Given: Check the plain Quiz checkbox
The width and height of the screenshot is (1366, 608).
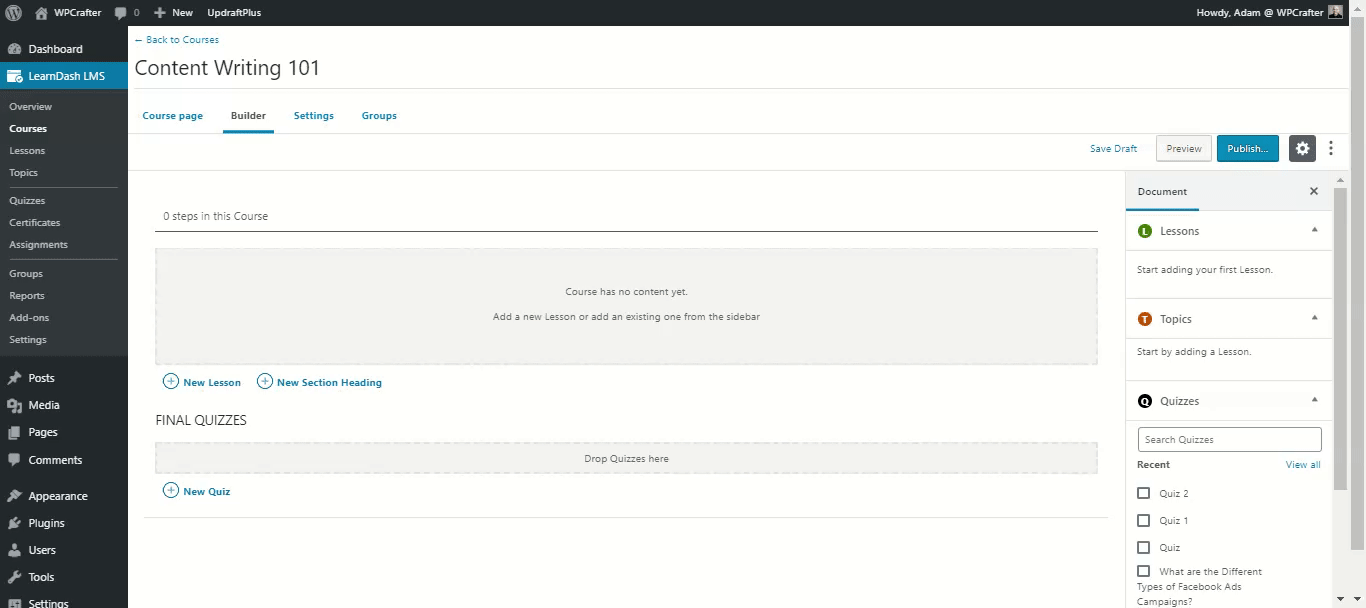Looking at the screenshot, I should tap(1144, 547).
